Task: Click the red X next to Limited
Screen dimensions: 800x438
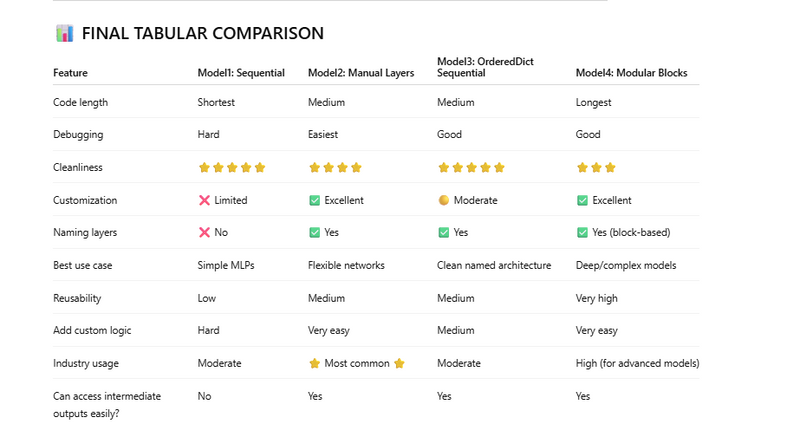Action: point(204,200)
